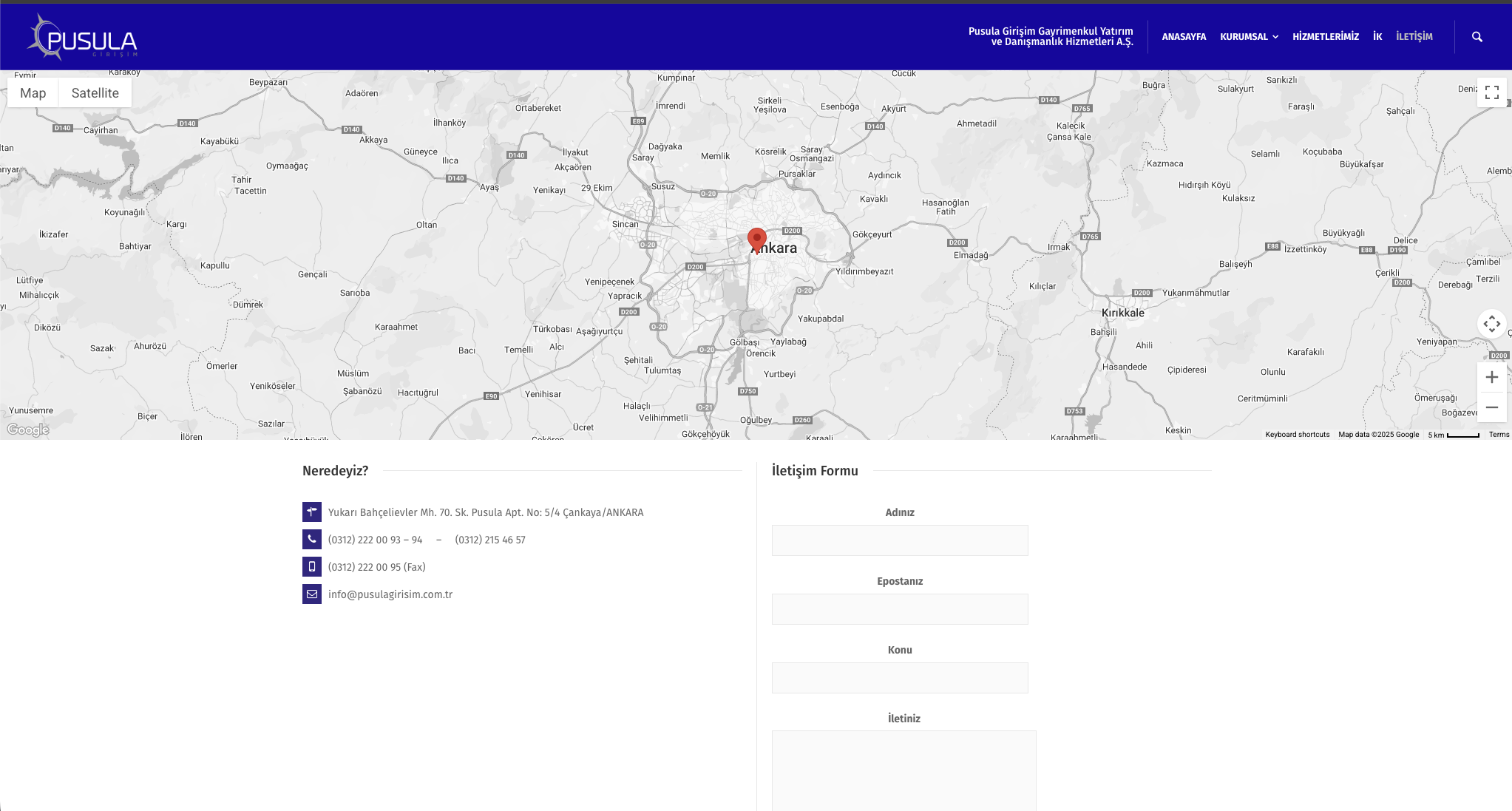Zoom in on the map

(x=1491, y=377)
